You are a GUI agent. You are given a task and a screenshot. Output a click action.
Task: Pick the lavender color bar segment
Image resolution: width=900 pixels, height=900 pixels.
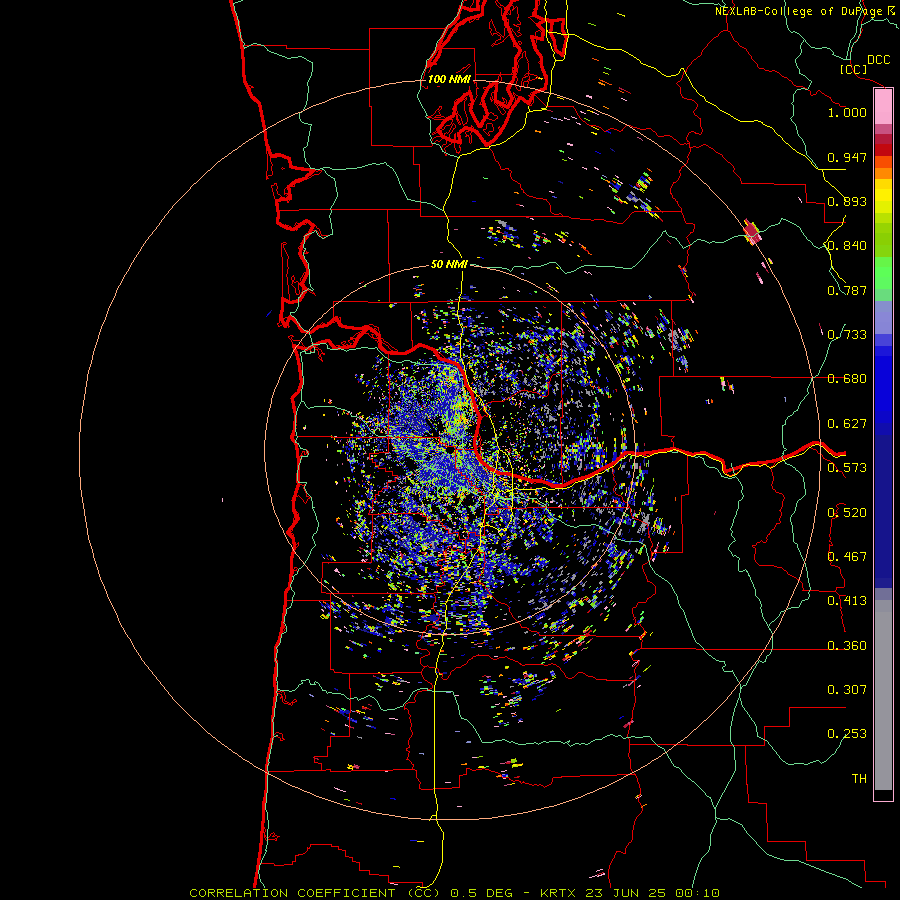coord(883,318)
